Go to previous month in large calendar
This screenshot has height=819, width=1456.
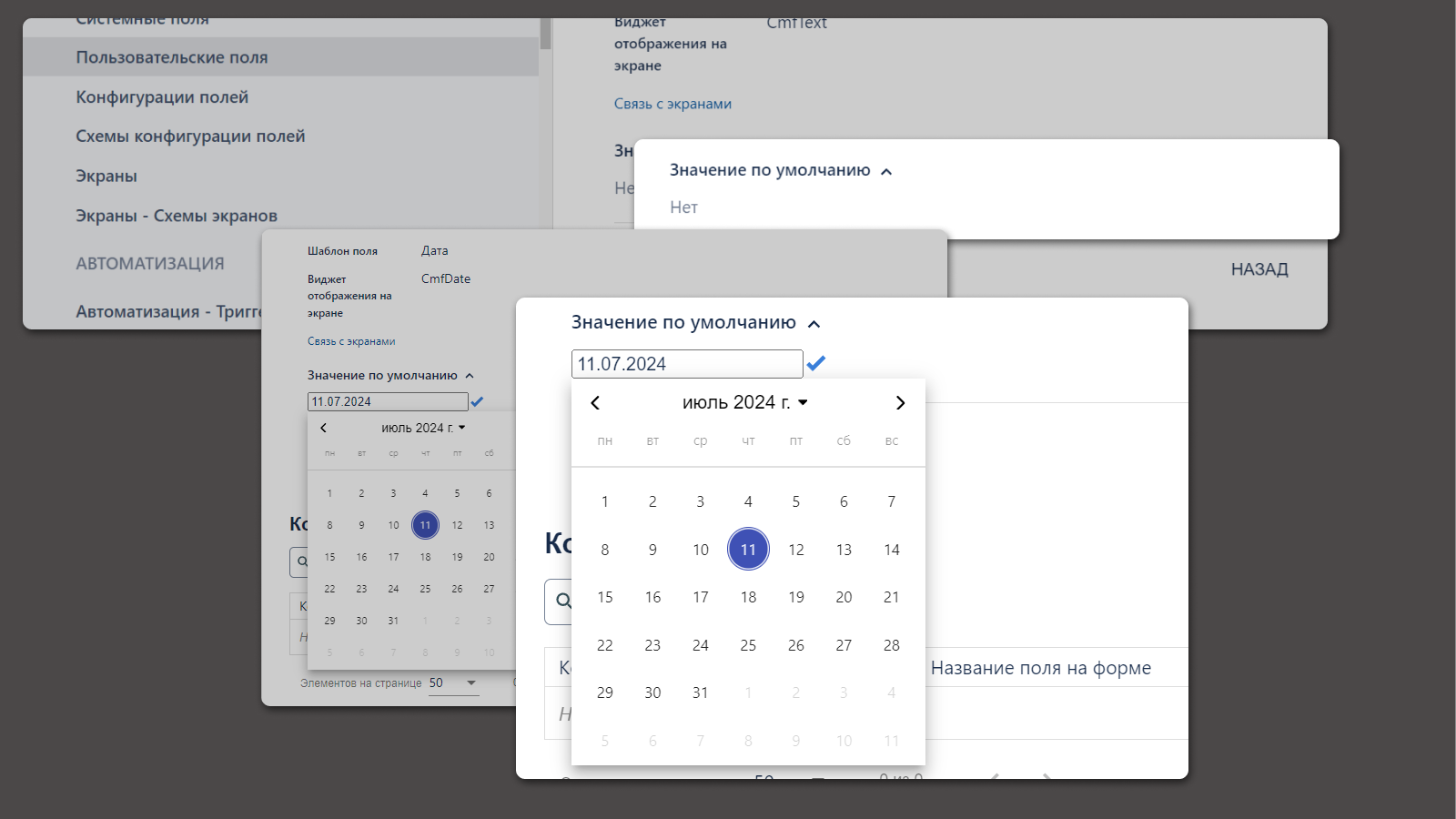pos(595,402)
